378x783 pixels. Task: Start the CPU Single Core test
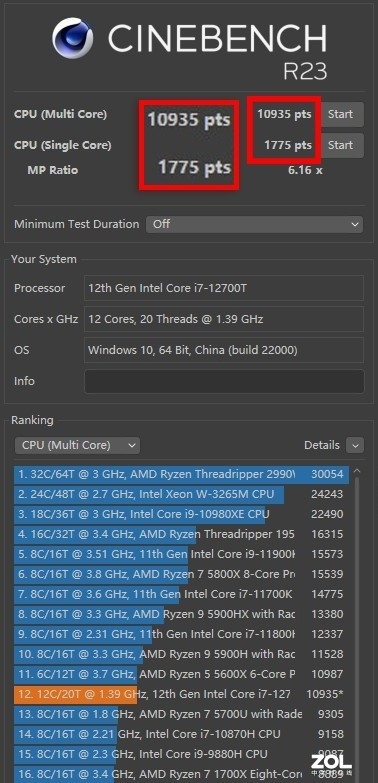point(341,145)
